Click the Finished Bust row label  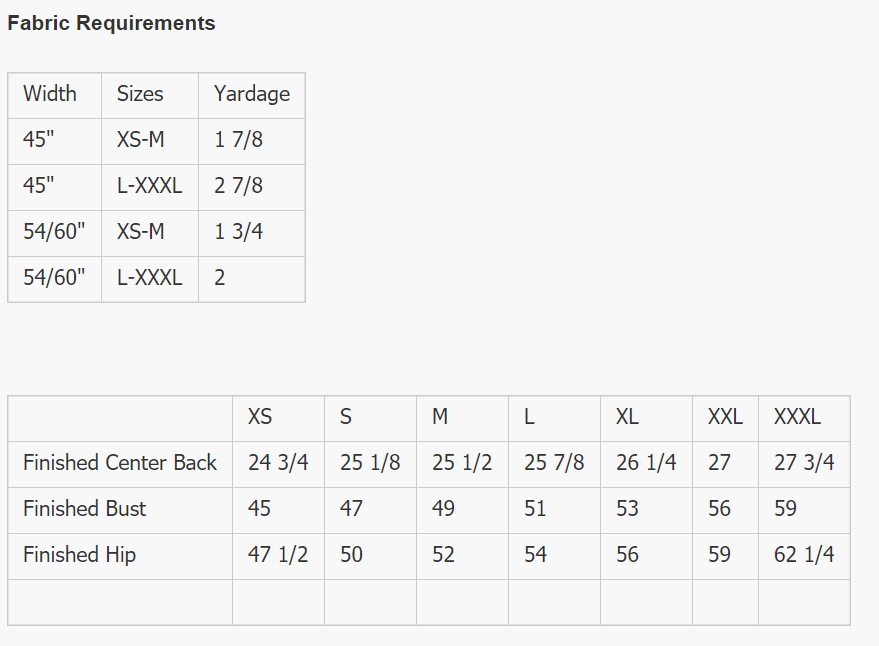tap(120, 510)
